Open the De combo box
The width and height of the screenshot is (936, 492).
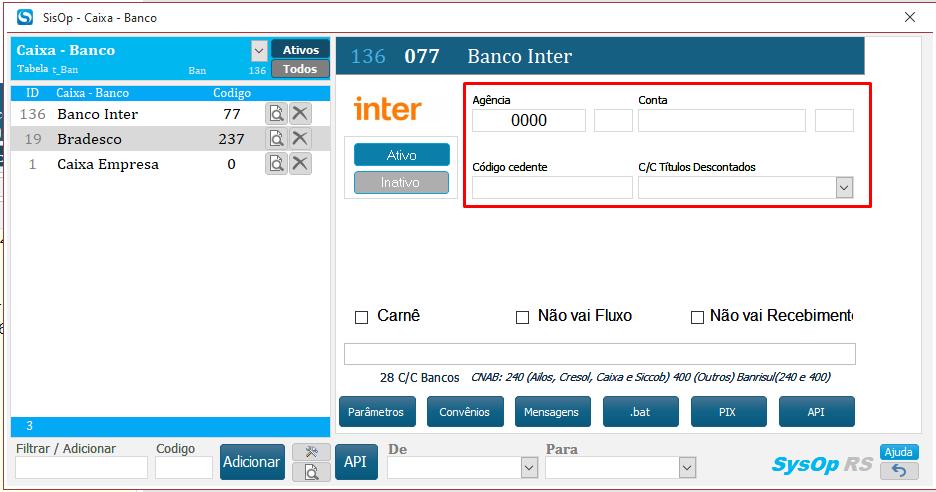tap(529, 467)
